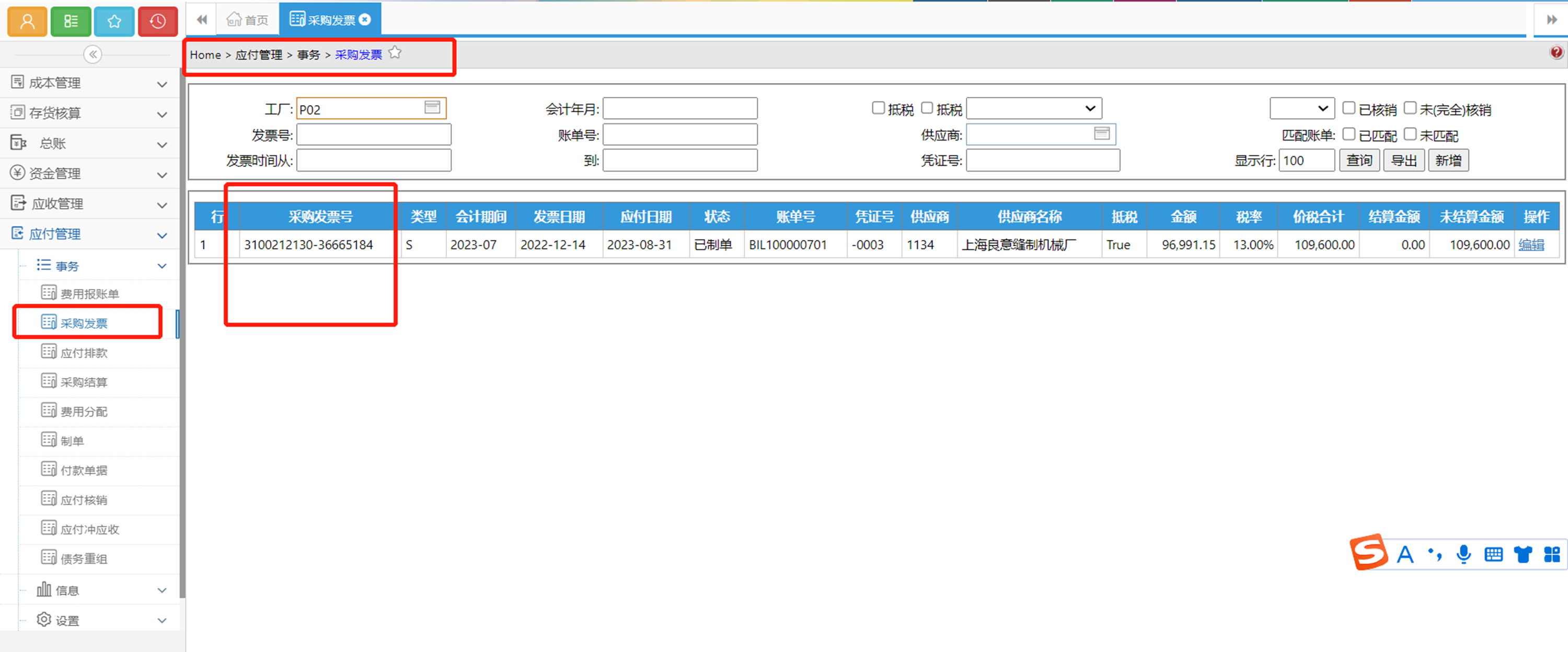Close the 采购发票 tab with its x icon
1568x652 pixels.
pos(365,19)
